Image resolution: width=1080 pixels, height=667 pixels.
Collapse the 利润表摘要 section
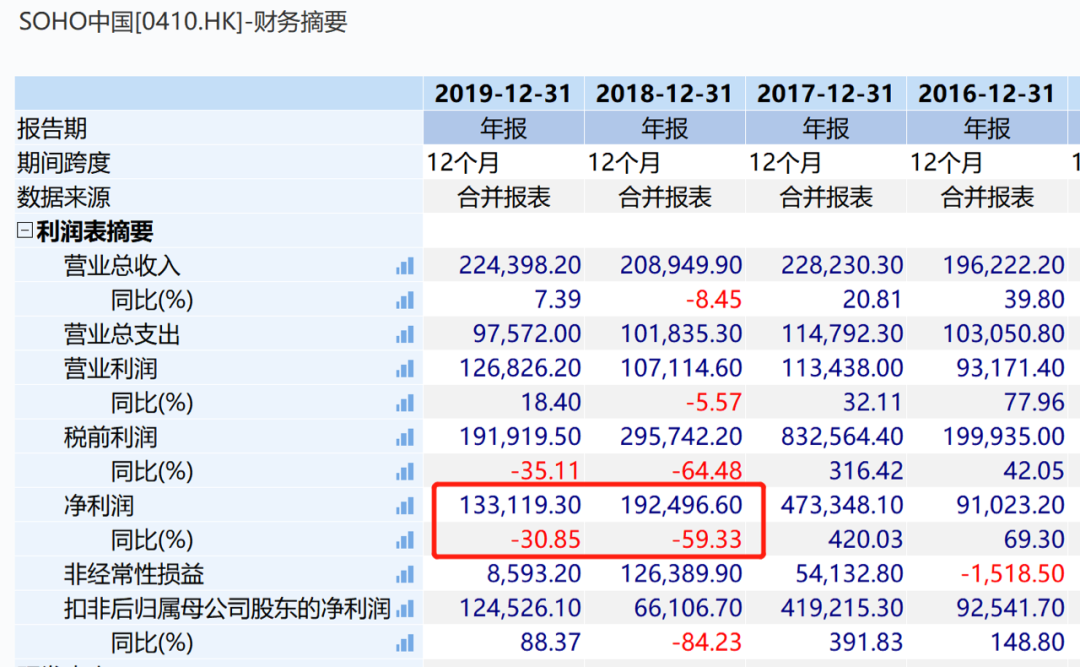coord(25,231)
